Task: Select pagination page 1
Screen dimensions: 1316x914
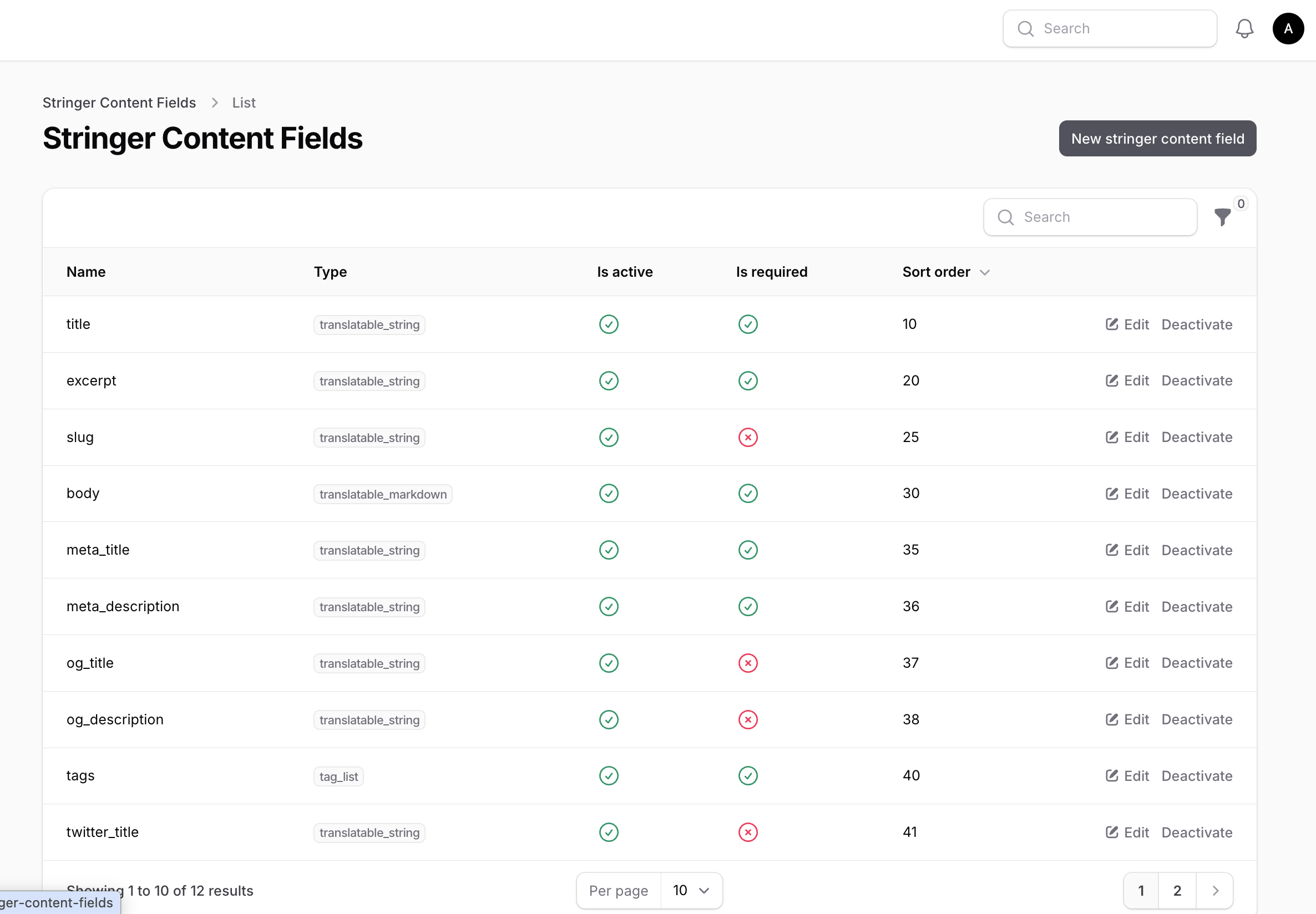Action: 1141,891
